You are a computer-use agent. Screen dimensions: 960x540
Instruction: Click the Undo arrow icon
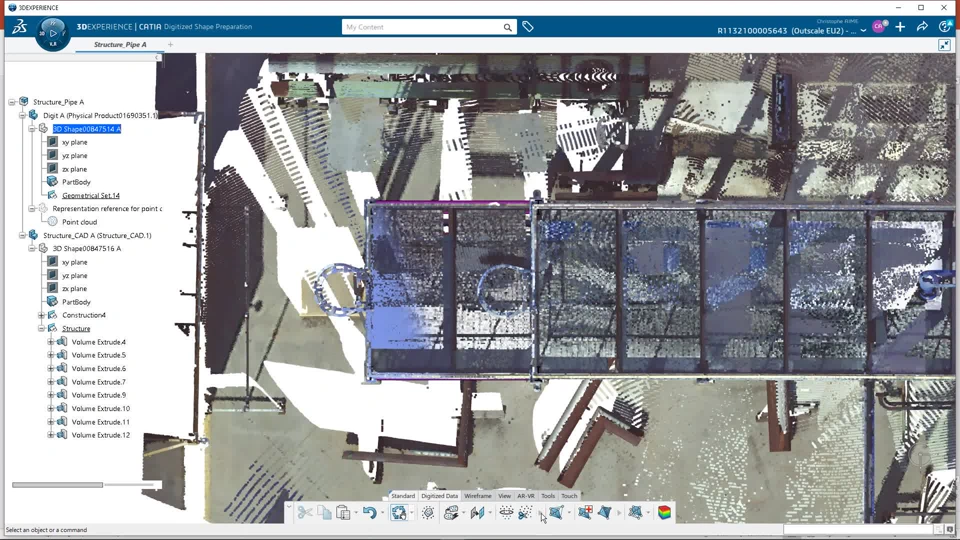369,512
